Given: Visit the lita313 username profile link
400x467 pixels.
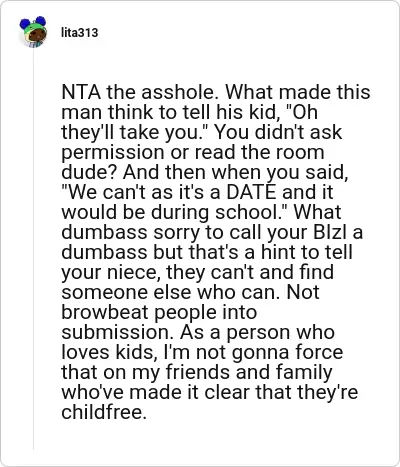Looking at the screenshot, I should [79, 33].
